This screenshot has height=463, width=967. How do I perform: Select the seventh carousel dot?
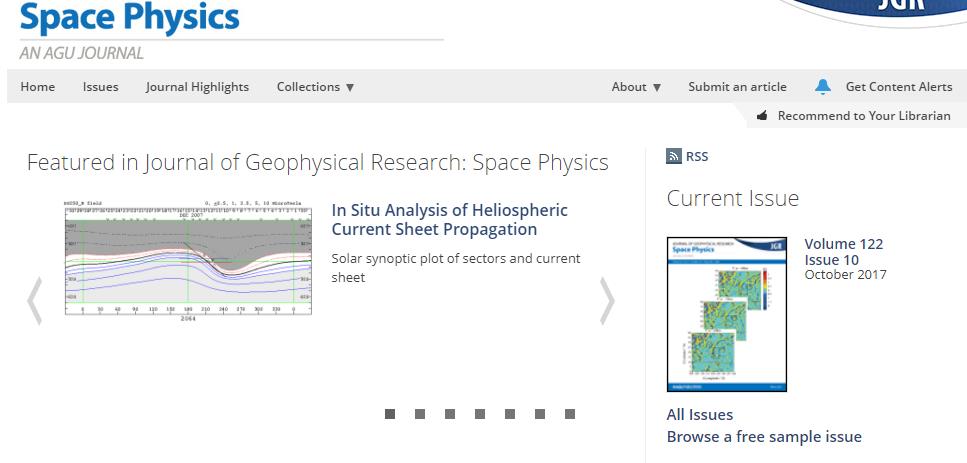[570, 414]
